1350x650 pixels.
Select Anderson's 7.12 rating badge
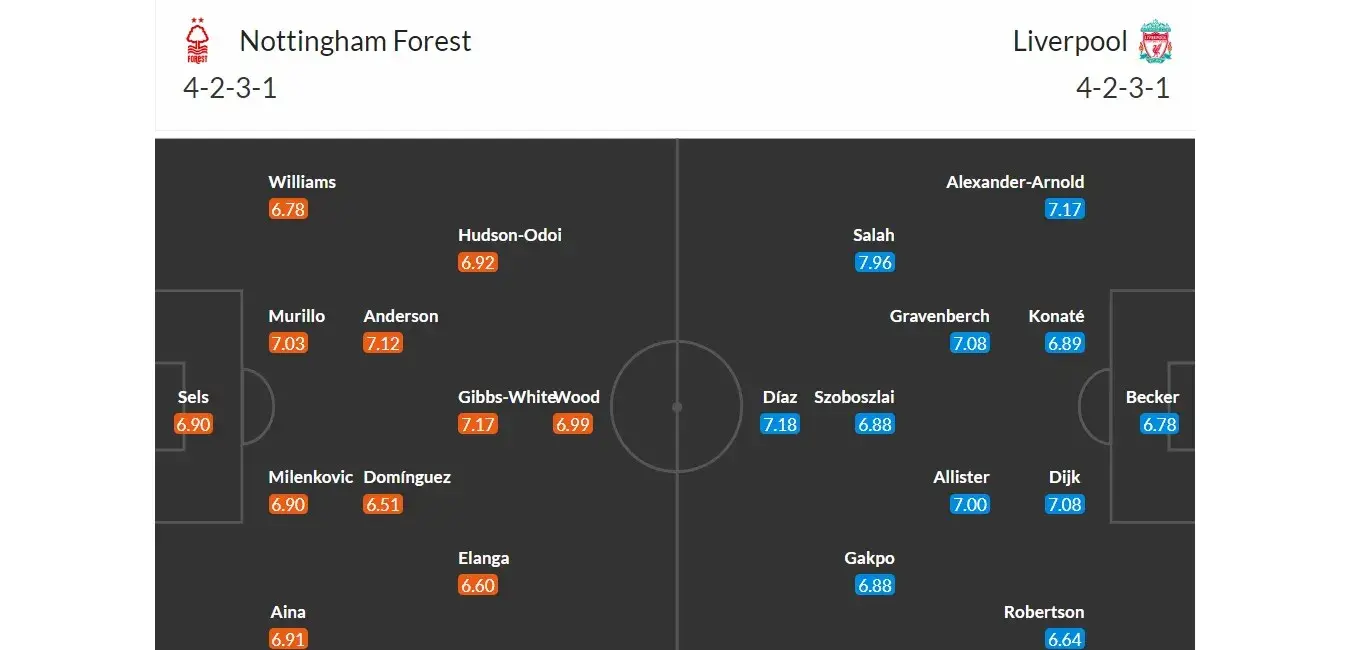383,344
